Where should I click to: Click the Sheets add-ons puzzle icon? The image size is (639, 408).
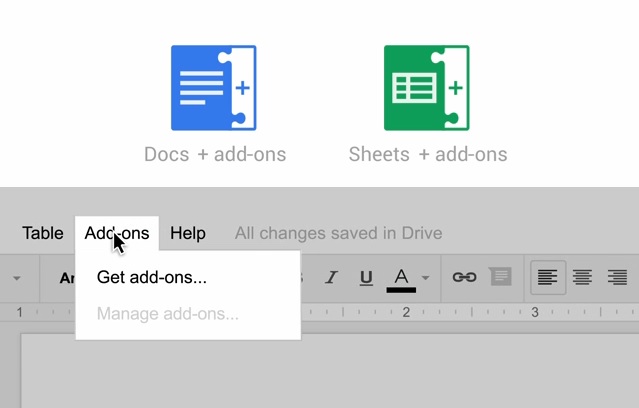point(427,88)
